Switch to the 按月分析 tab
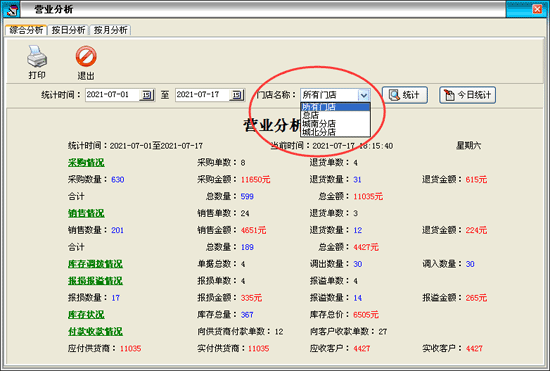The image size is (550, 371). point(110,30)
